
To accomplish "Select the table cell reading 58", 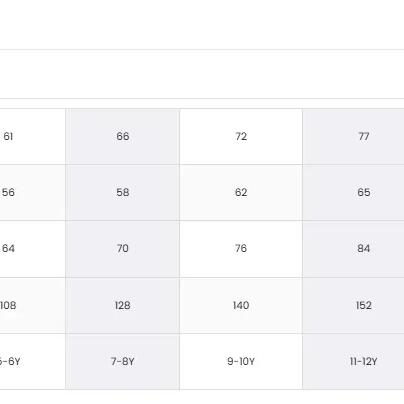I will click(123, 192).
